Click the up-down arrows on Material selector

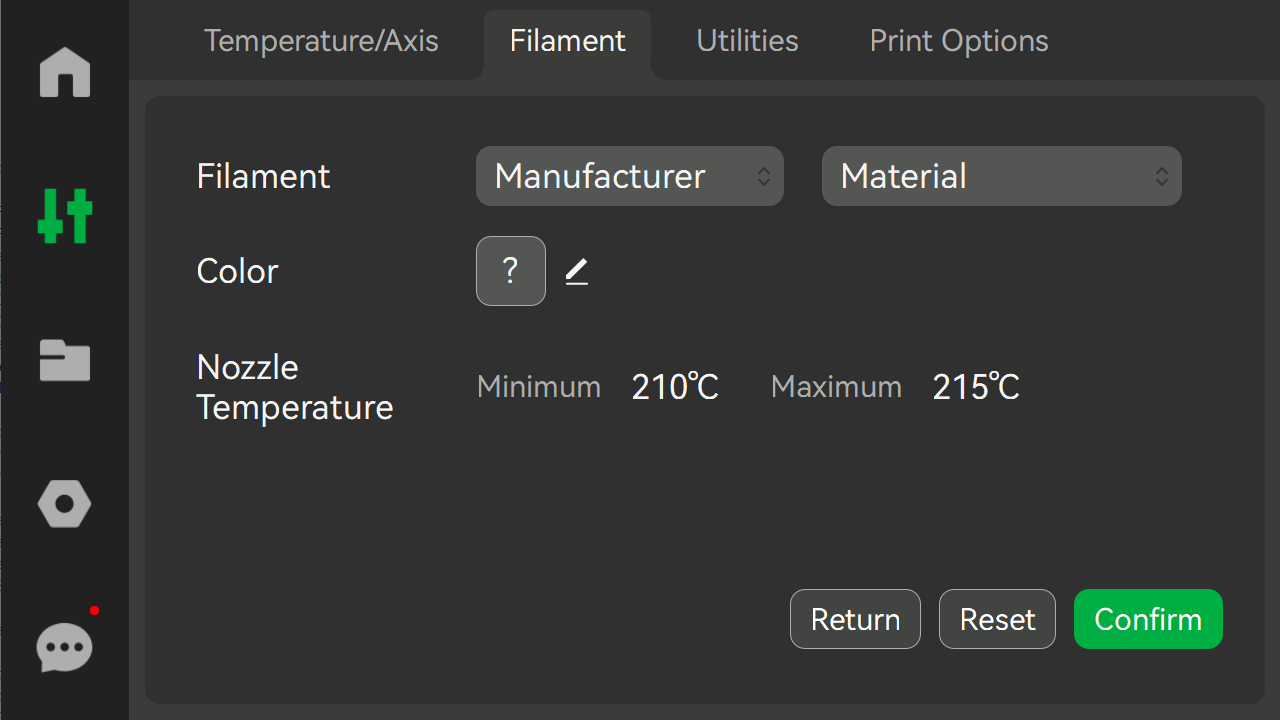(1162, 176)
